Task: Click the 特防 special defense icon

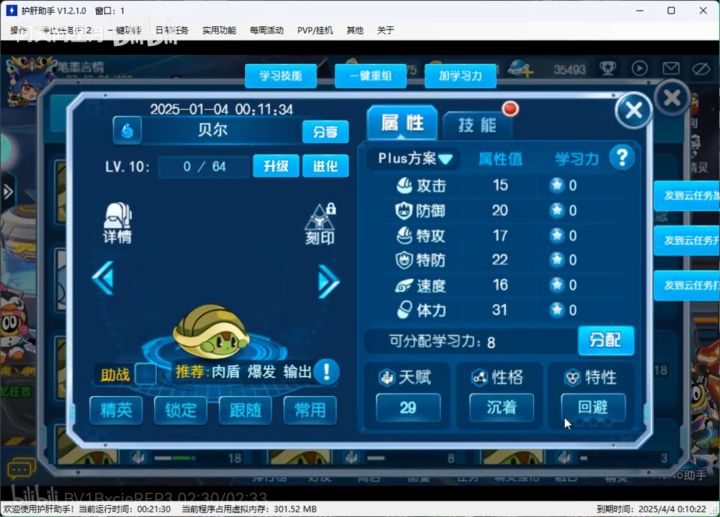Action: (404, 260)
